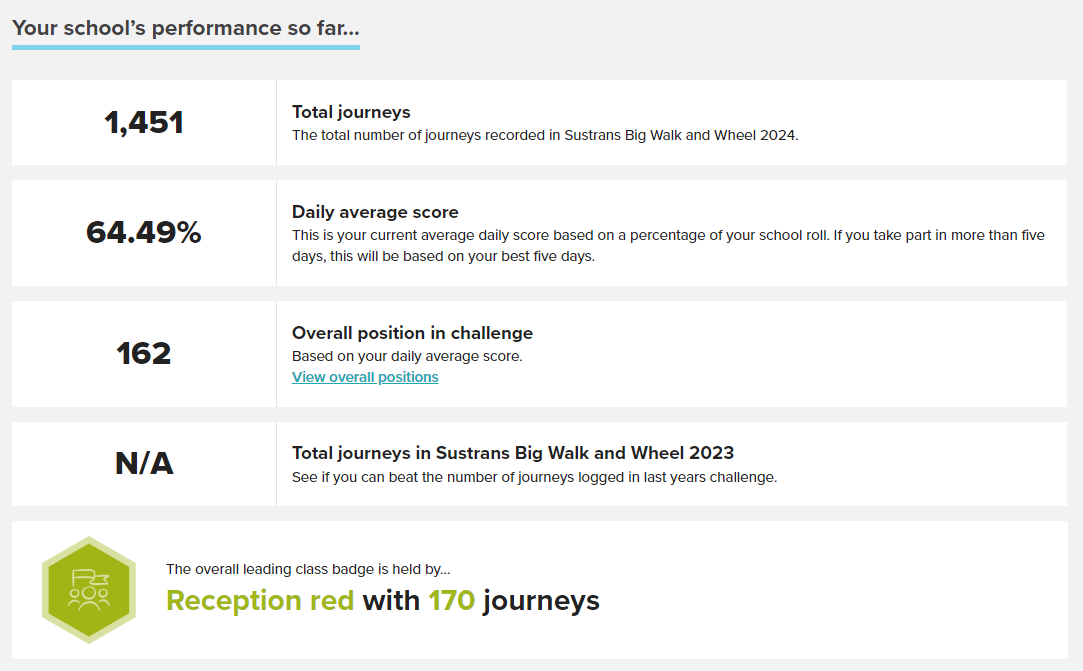
Task: Click the Reception red class name
Action: tap(260, 601)
